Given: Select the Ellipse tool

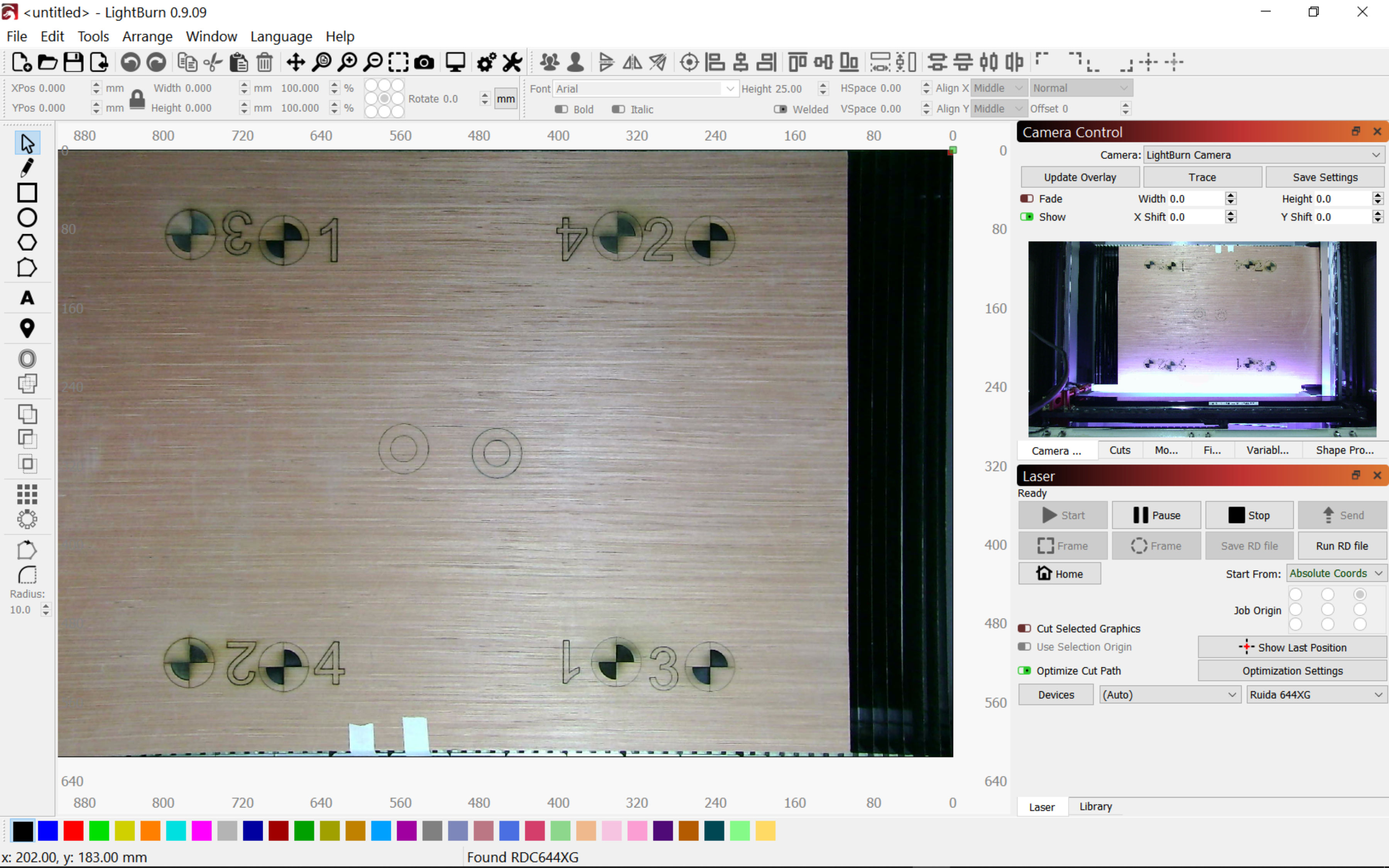Looking at the screenshot, I should 26,218.
